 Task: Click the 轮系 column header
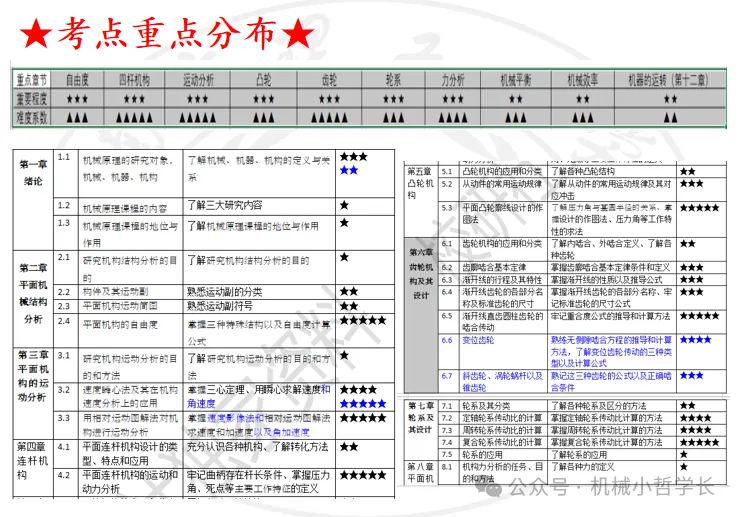tap(394, 80)
